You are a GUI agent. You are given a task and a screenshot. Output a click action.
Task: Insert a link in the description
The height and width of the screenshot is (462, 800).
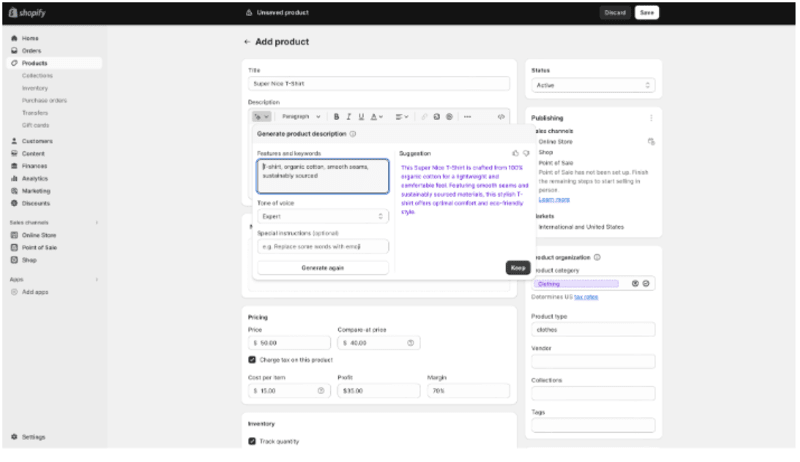tap(424, 117)
